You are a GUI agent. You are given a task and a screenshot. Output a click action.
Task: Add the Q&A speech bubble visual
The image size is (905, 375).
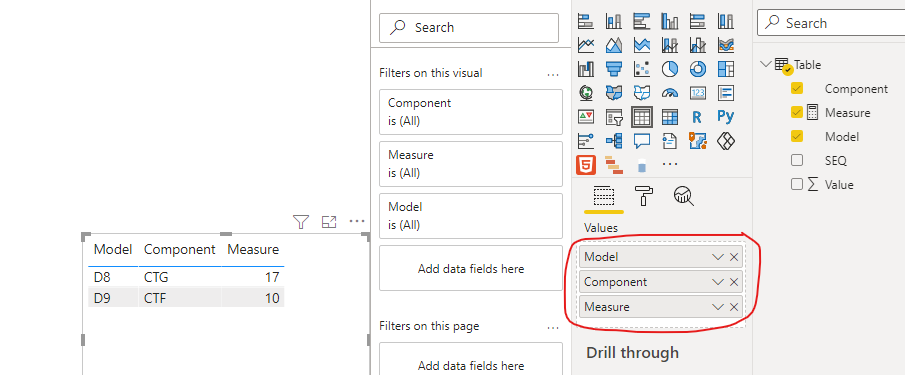pyautogui.click(x=641, y=141)
